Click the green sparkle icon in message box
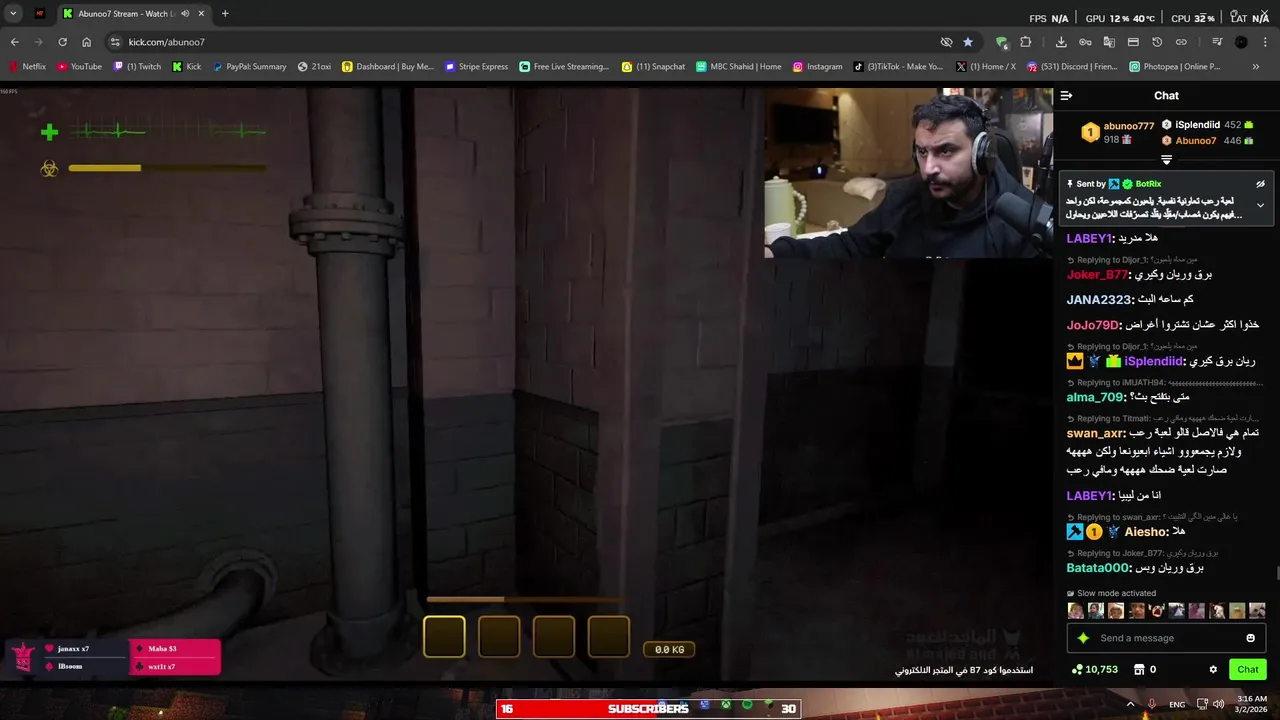 (1083, 638)
